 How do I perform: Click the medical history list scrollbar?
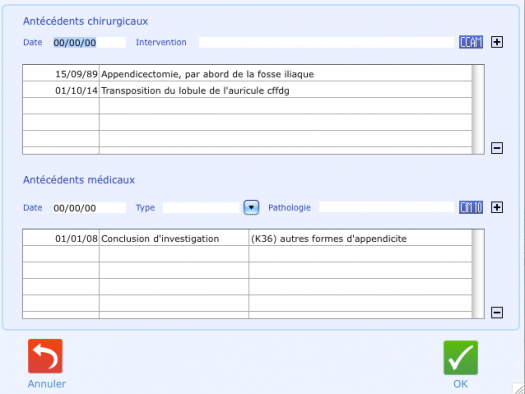(x=478, y=274)
